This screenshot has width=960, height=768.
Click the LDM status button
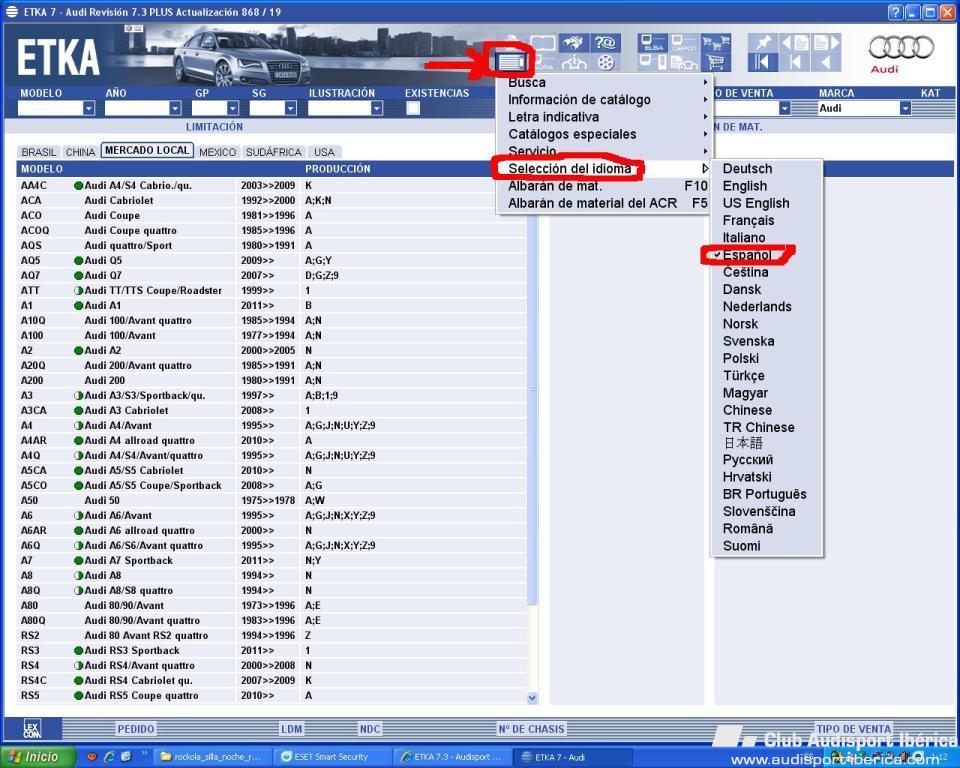(291, 729)
